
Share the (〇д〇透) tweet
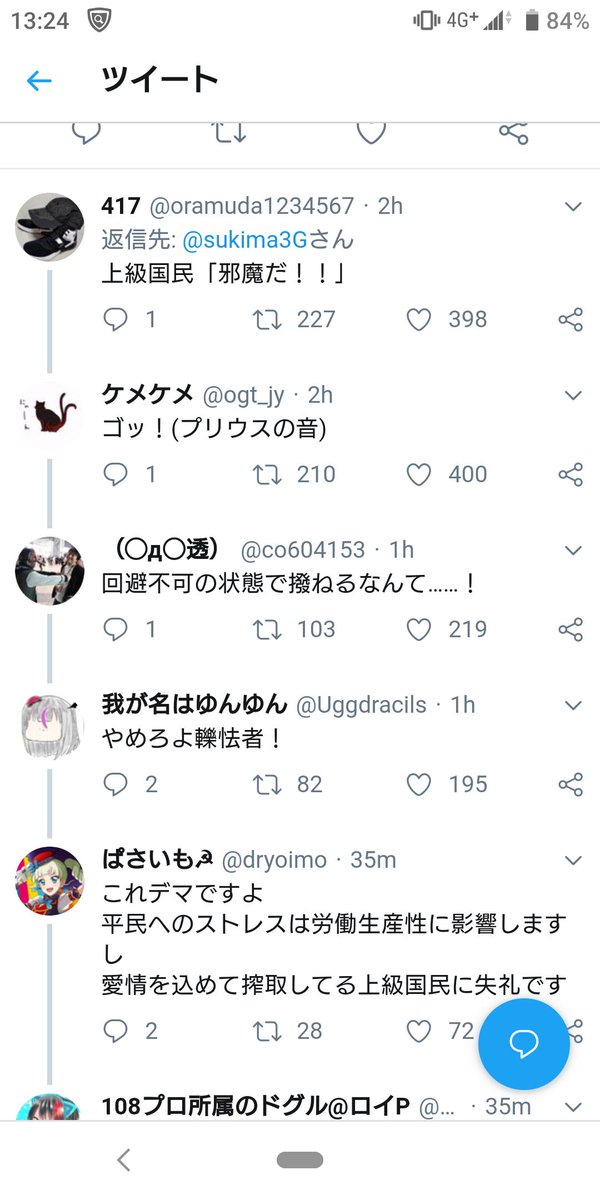[570, 629]
